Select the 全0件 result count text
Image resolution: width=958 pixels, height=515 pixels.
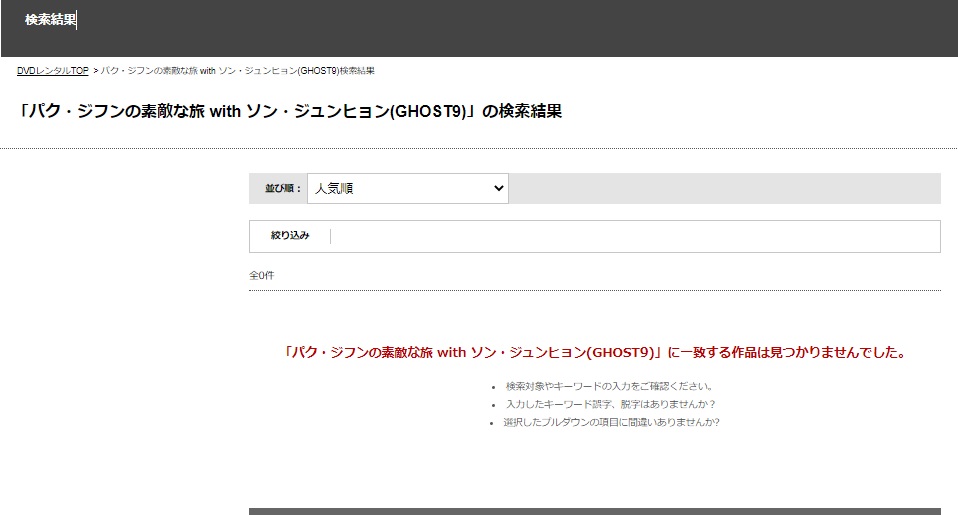261,276
